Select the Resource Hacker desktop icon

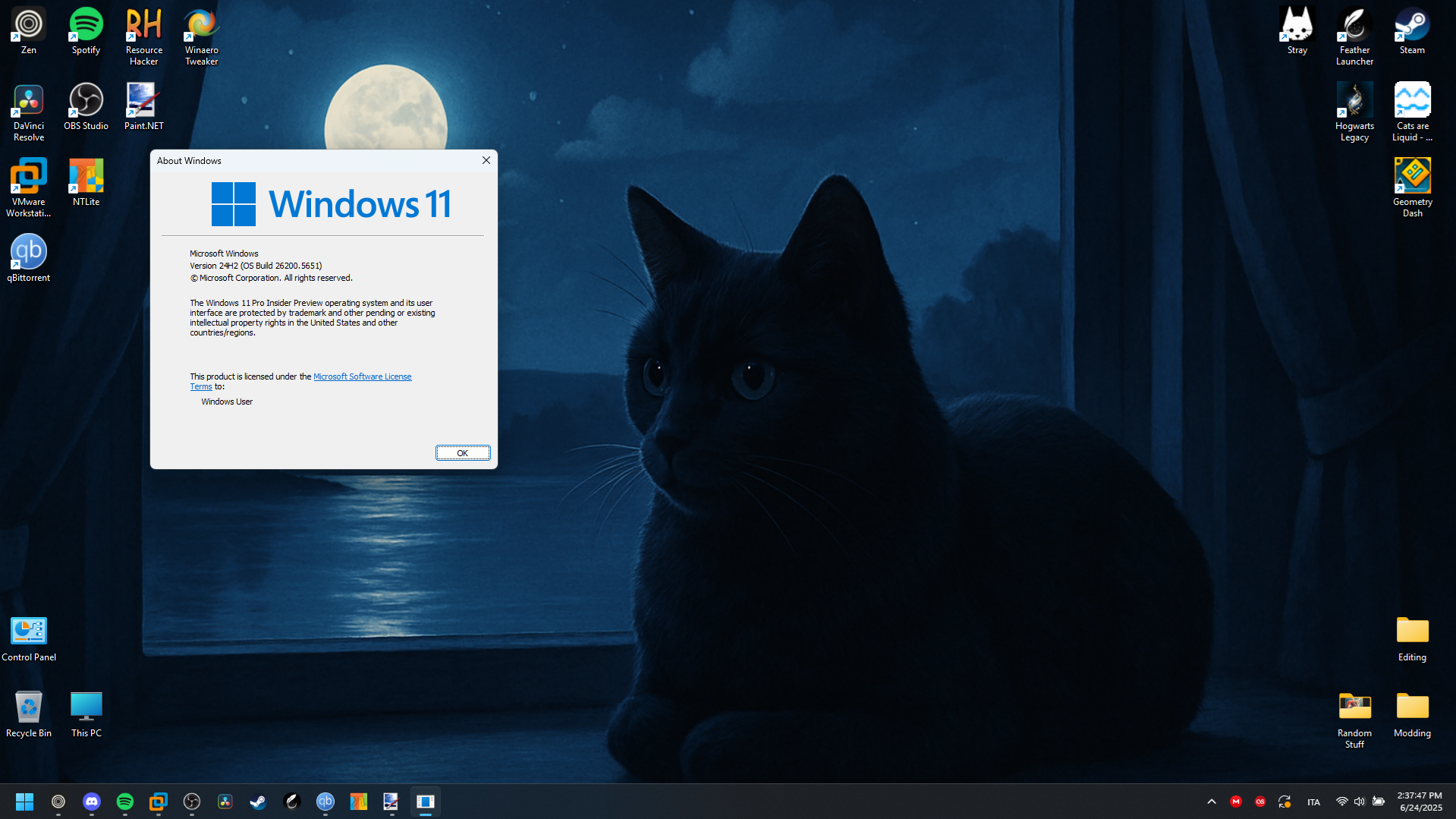[x=143, y=36]
